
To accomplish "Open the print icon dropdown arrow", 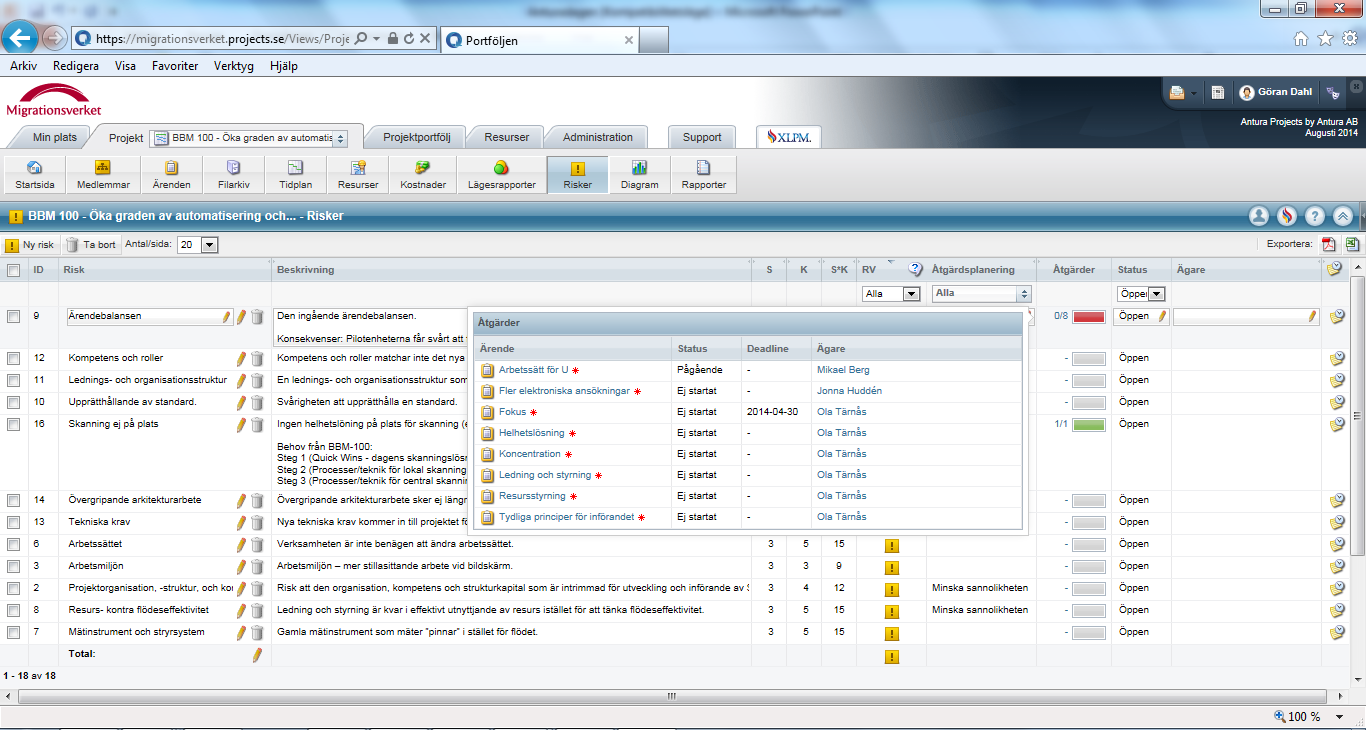I will tap(1194, 93).
